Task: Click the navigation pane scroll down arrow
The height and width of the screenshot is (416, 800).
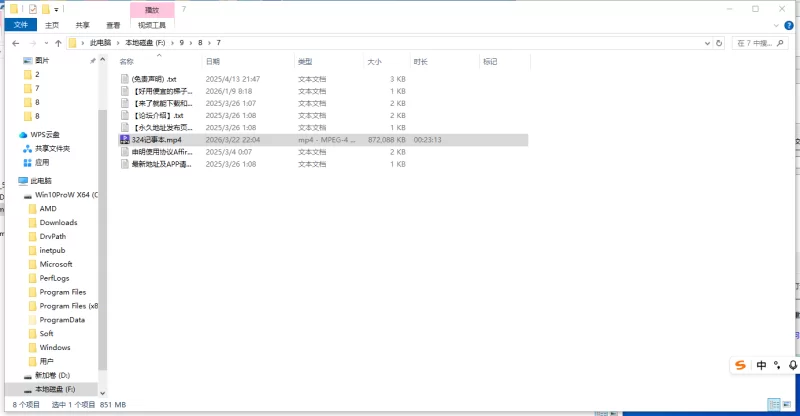Action: pyautogui.click(x=103, y=393)
